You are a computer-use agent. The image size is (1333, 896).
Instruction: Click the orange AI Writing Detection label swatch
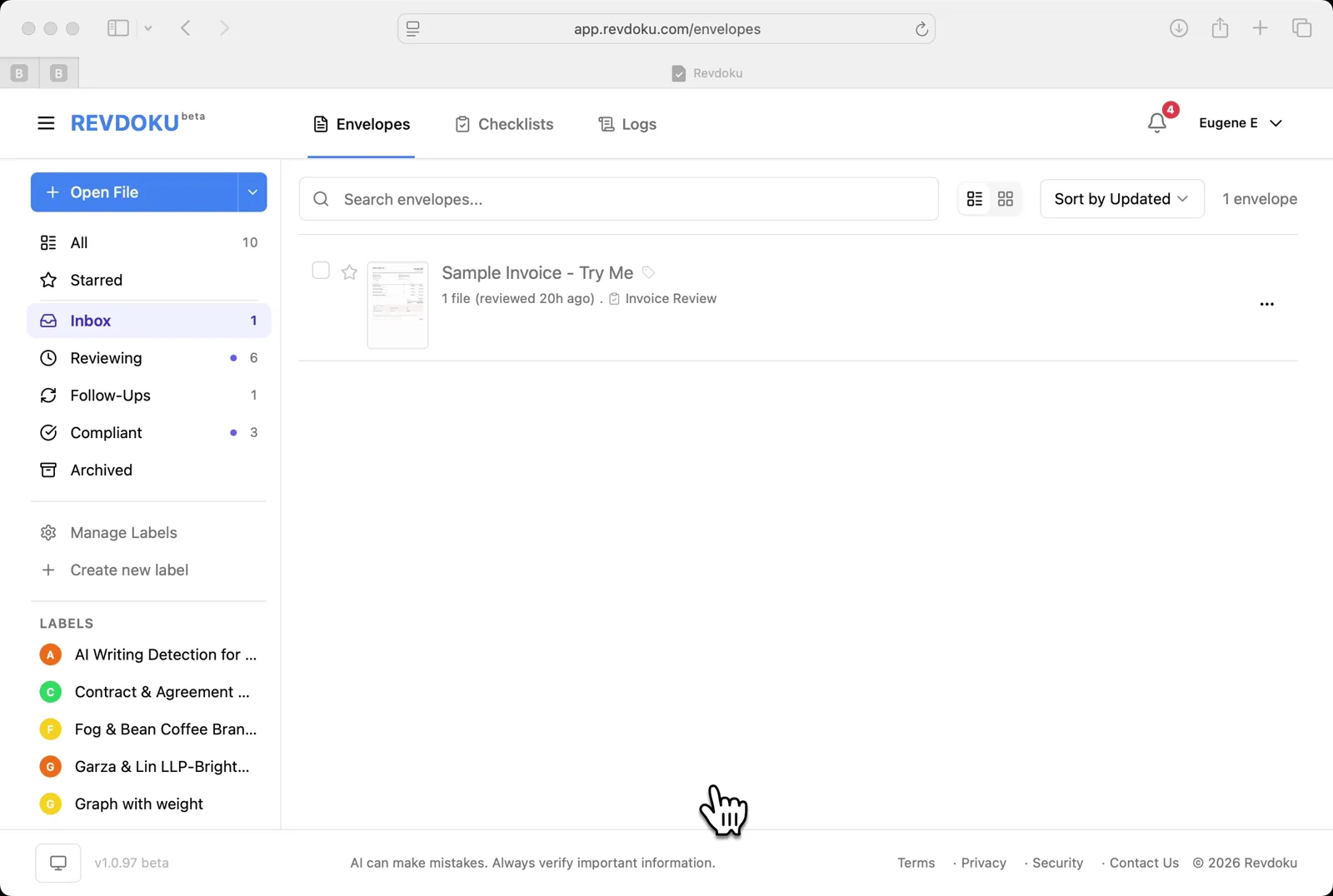50,655
